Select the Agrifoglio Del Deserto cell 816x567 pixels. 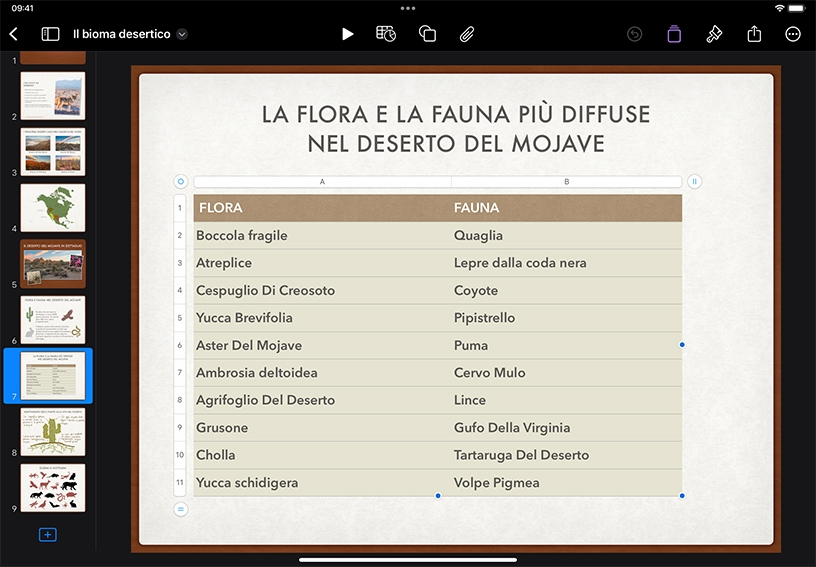[322, 400]
